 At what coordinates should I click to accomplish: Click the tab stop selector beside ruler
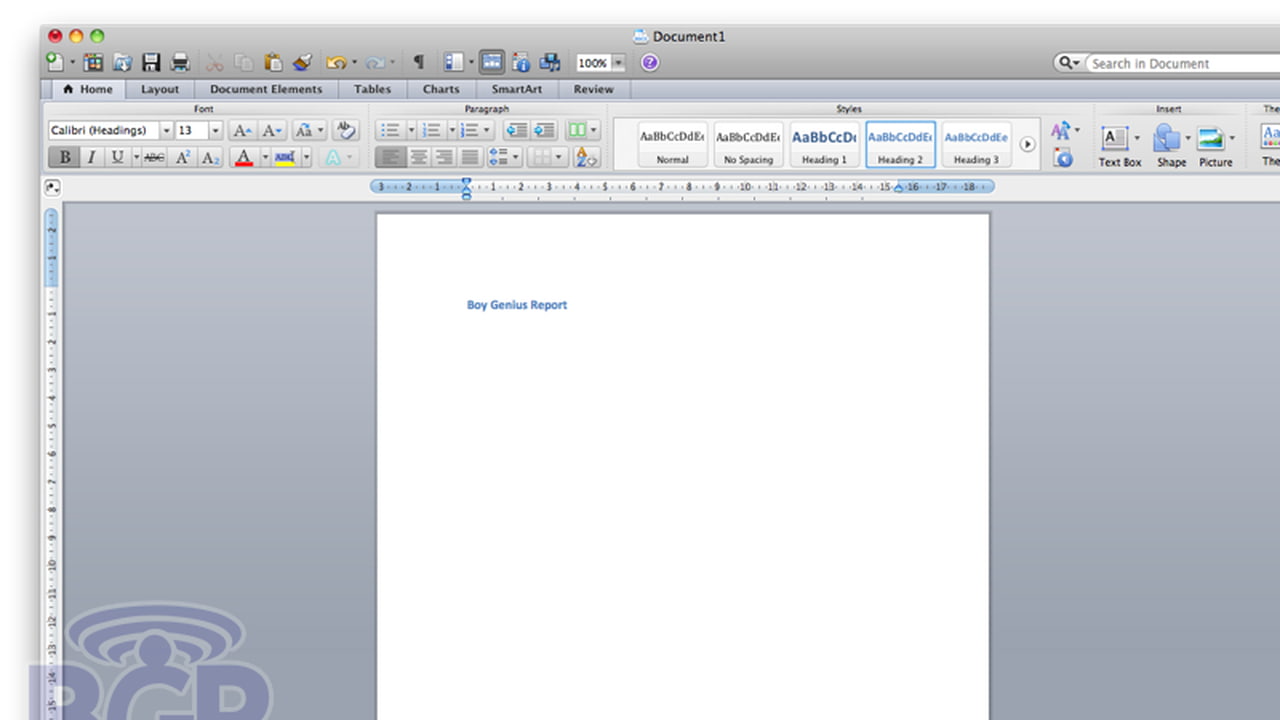[52, 187]
